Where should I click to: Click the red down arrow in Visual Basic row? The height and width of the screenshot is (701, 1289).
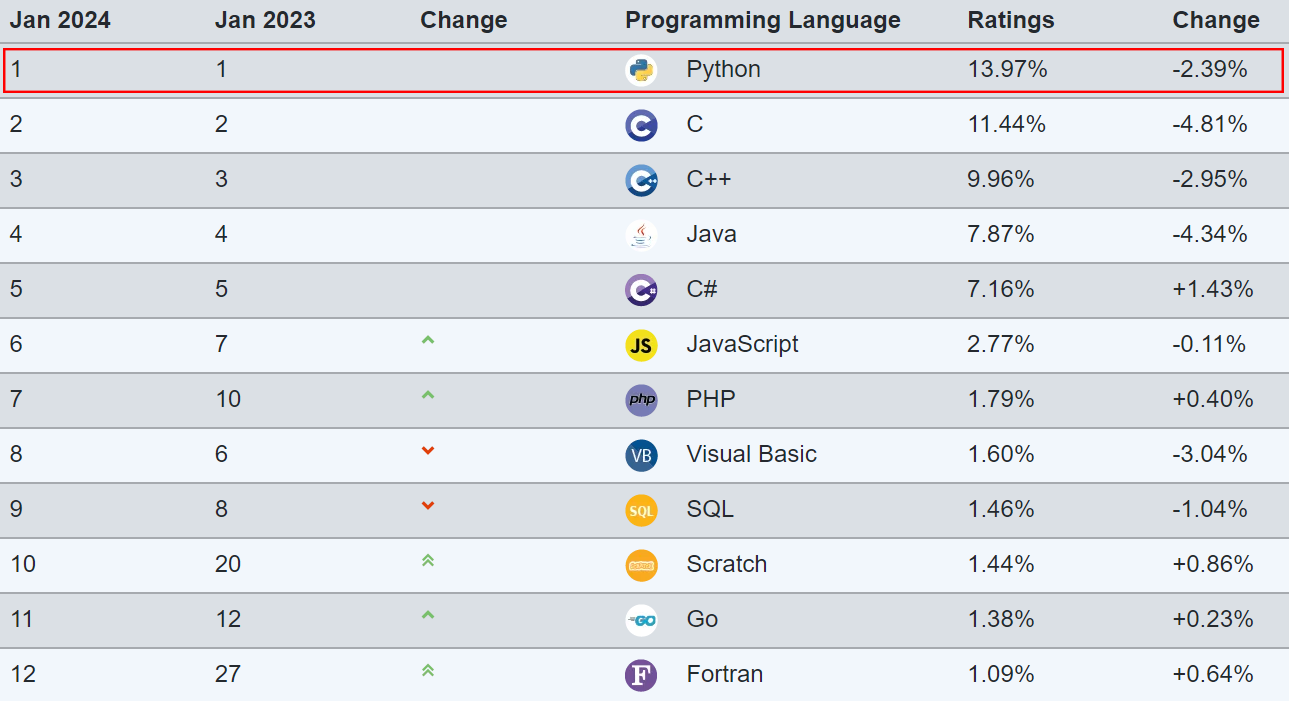point(428,451)
